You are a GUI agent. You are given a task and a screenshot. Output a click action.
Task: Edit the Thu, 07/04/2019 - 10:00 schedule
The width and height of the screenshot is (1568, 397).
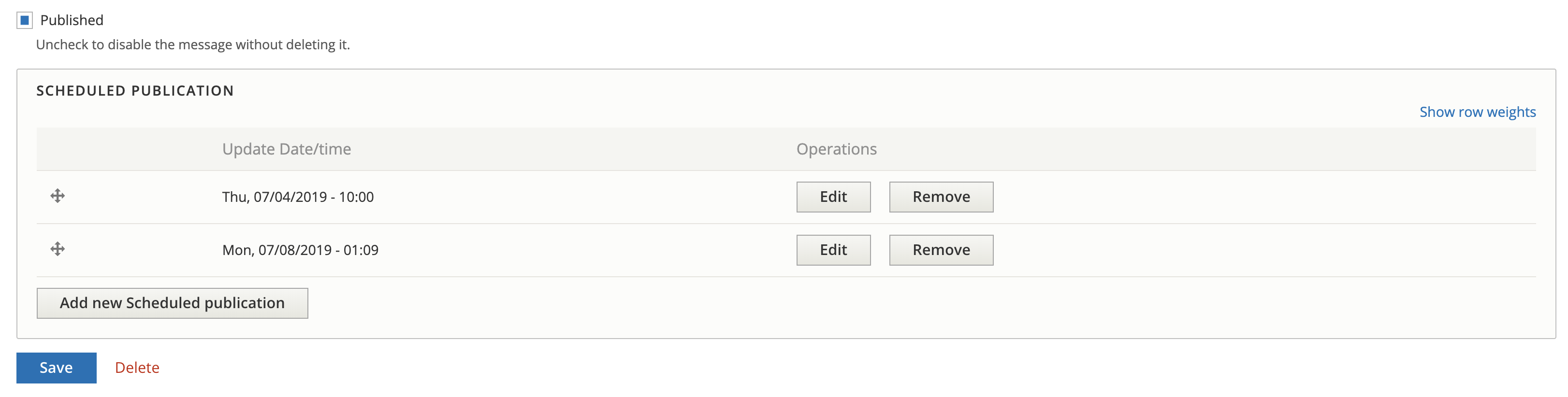point(833,197)
